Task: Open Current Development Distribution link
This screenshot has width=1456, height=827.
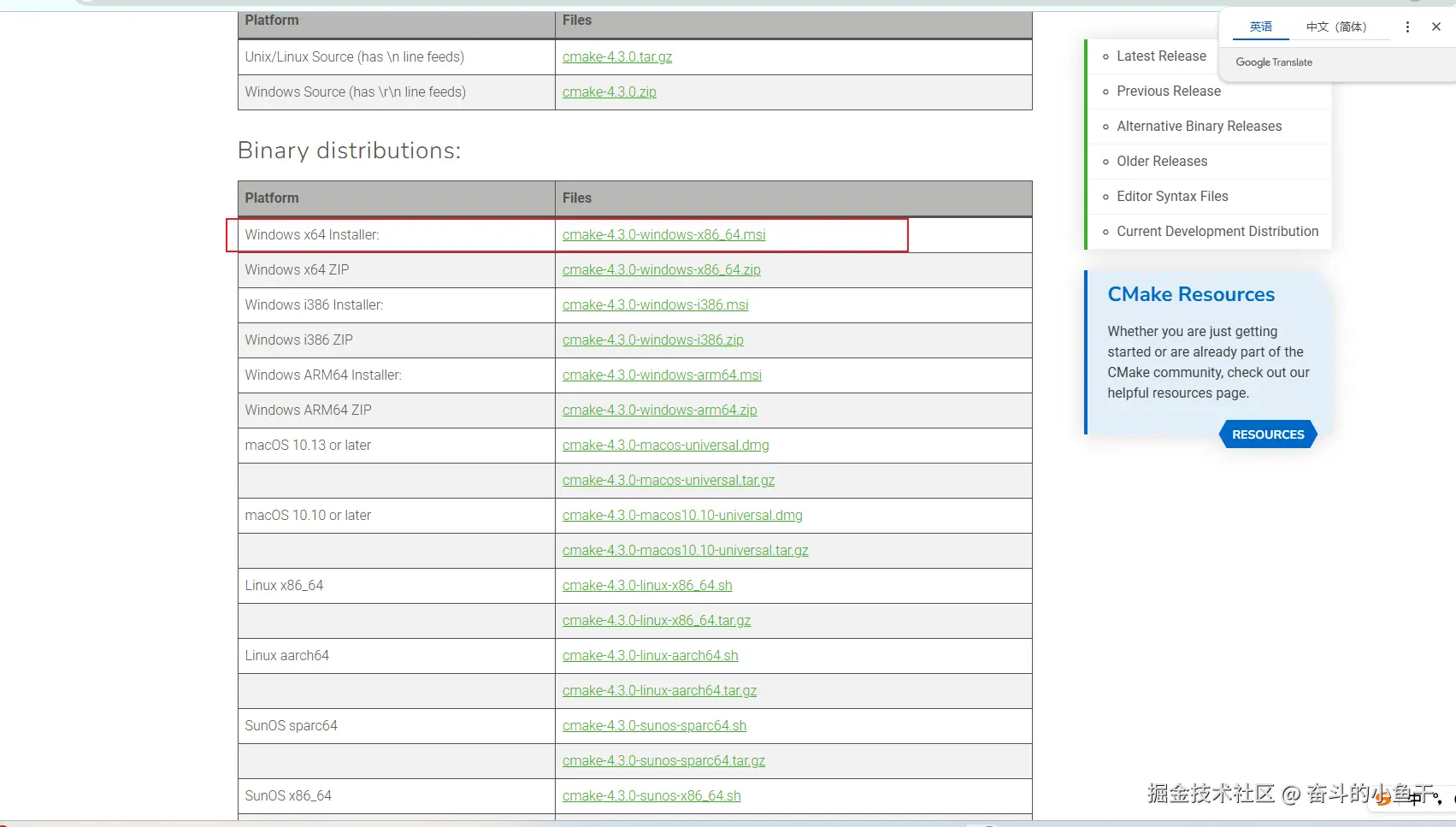Action: point(1217,232)
